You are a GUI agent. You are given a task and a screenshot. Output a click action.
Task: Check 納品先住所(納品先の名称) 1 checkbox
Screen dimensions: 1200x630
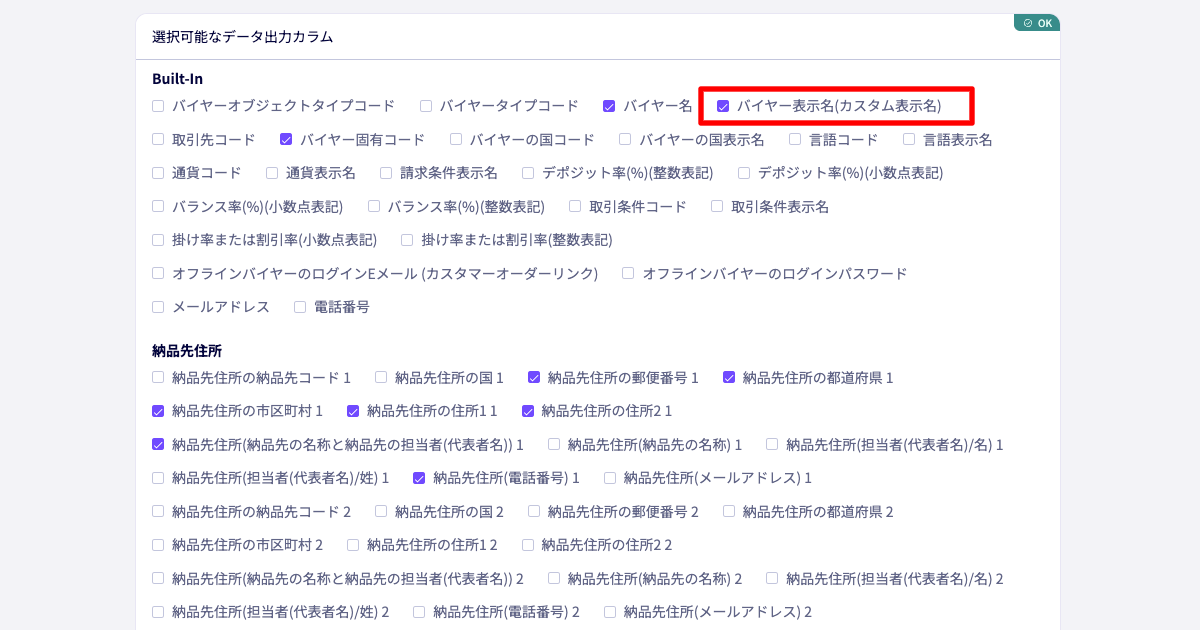[554, 444]
